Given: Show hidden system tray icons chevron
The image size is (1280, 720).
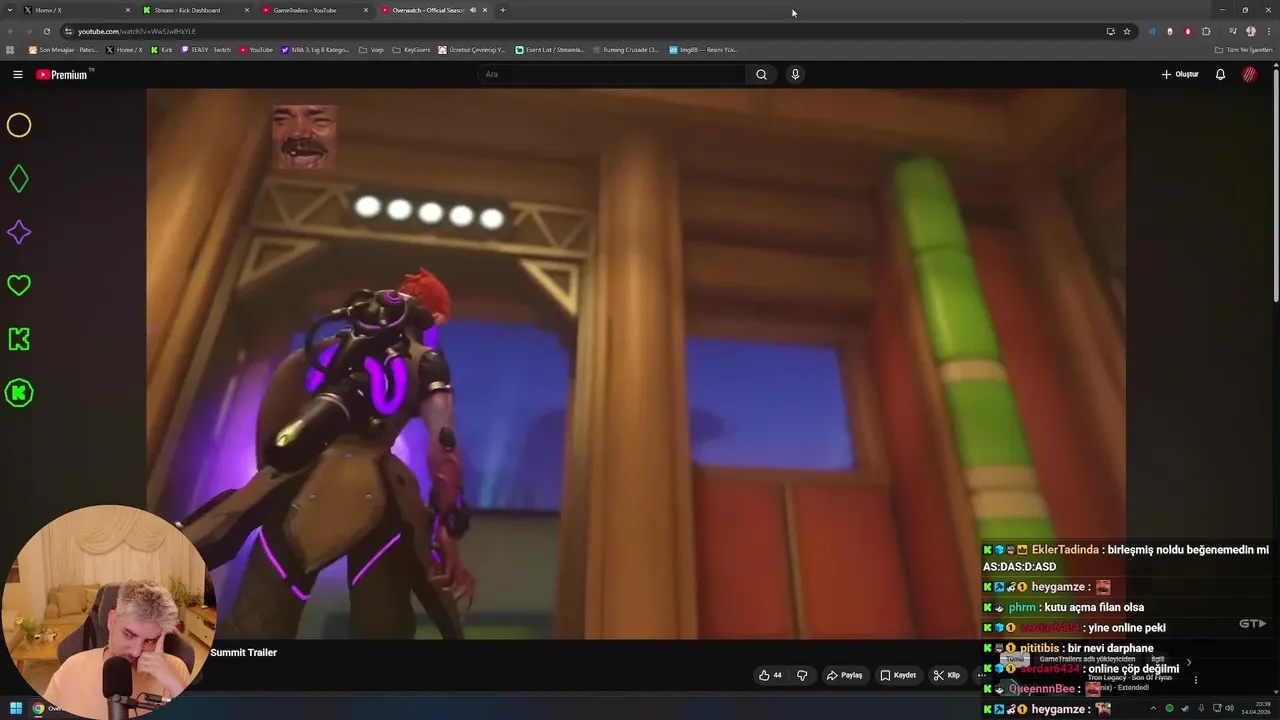Looking at the screenshot, I should click(x=1153, y=708).
